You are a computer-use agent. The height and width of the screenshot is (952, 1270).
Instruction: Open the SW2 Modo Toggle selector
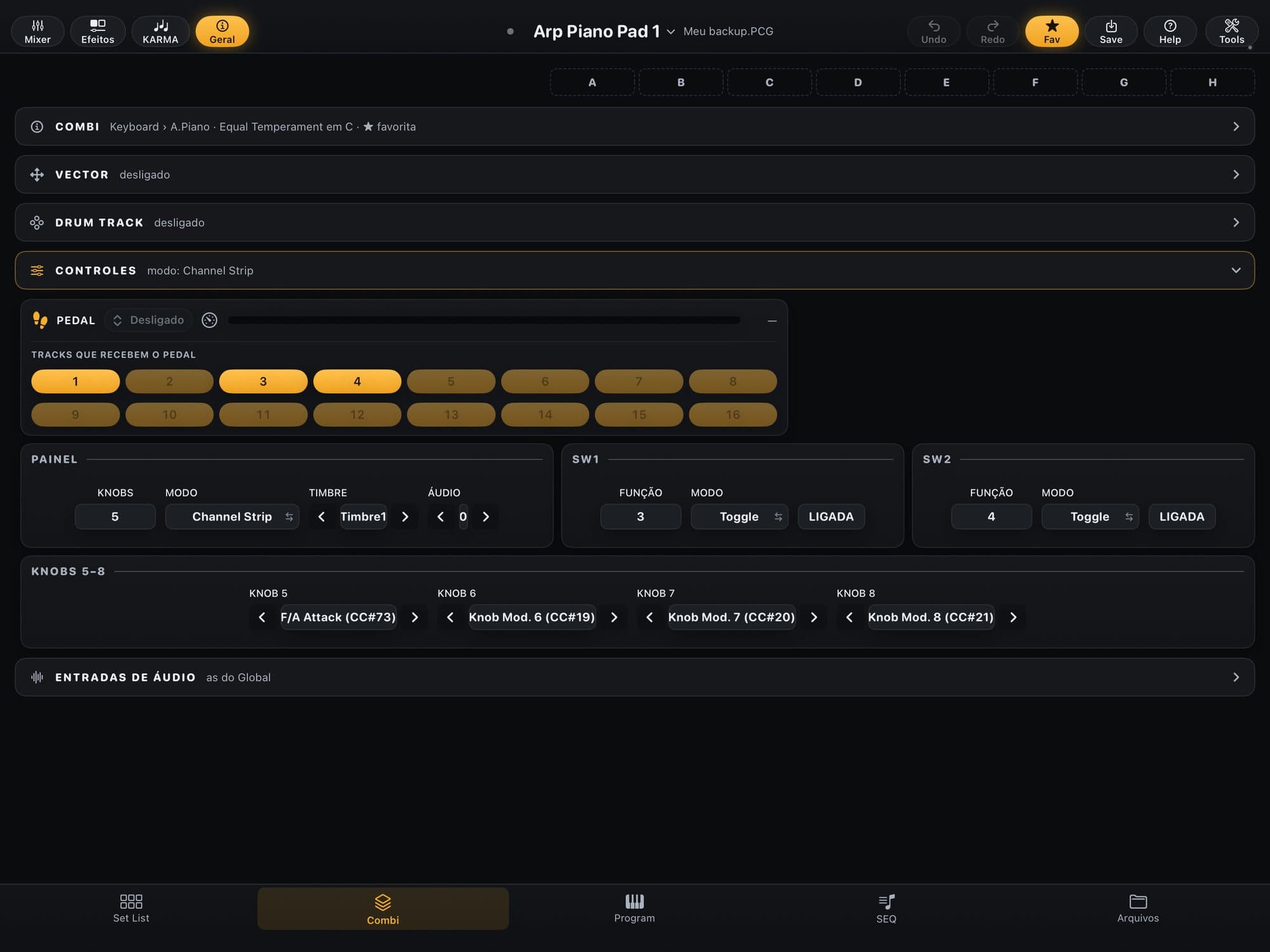click(x=1090, y=517)
